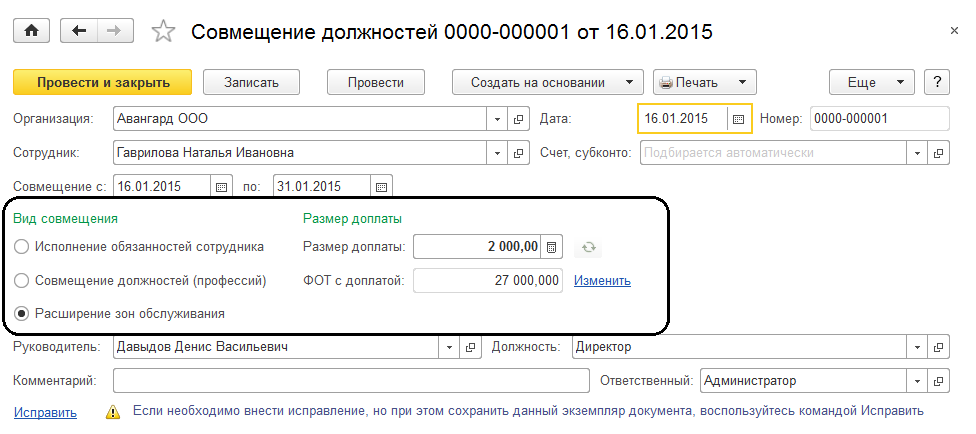976x434 pixels.
Task: Expand the Сотрудник dropdown list
Action: click(x=498, y=153)
